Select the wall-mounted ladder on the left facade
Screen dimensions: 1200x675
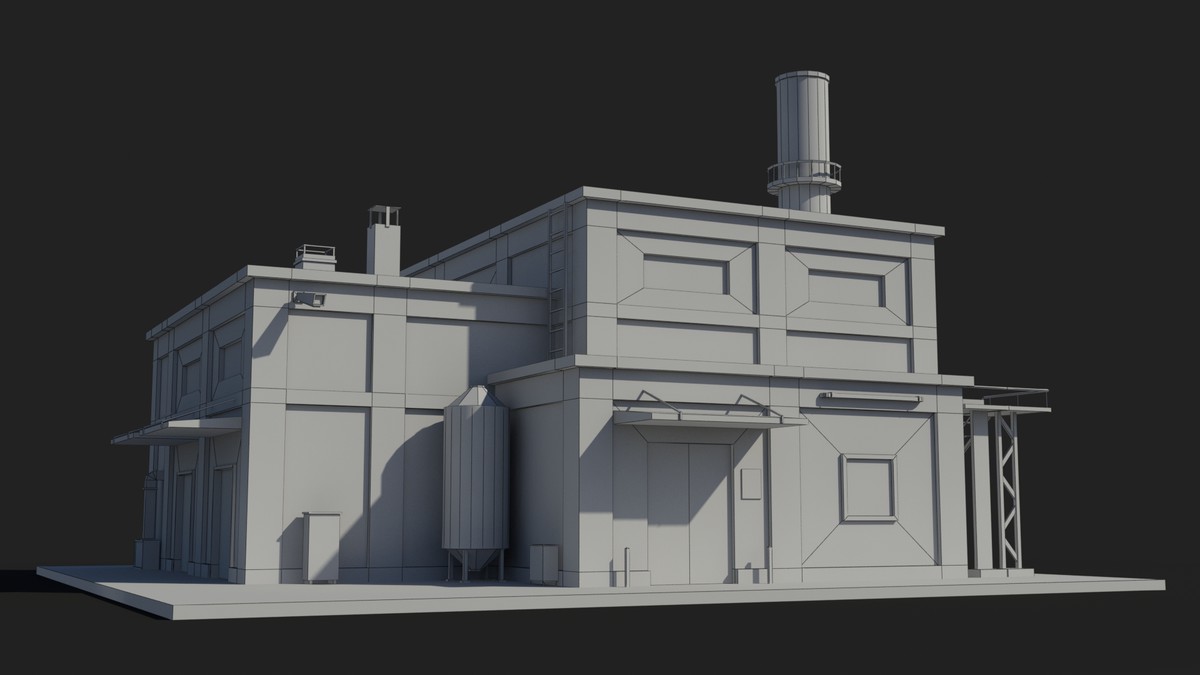(554, 285)
